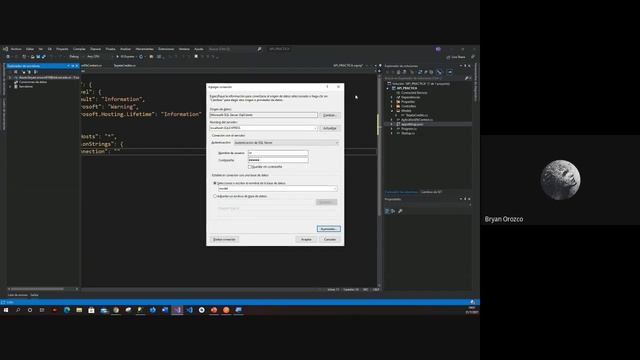Open the Editar menu
This screenshot has height=360, width=640.
(30, 49)
